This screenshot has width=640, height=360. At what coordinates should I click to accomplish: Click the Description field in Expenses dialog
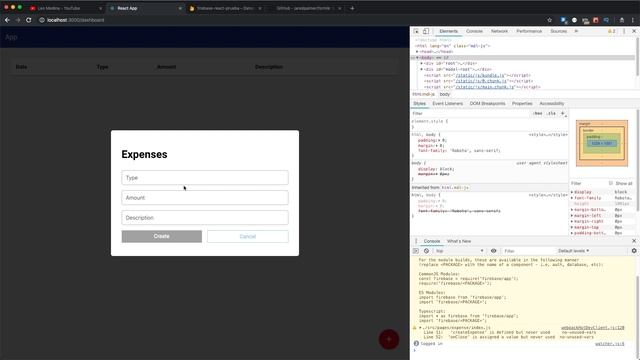click(205, 218)
